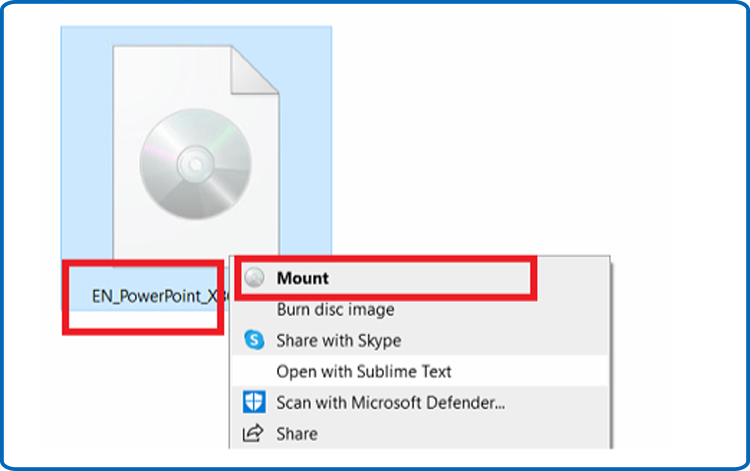This screenshot has height=471, width=750.
Task: Click the Microsoft Defender shield icon
Action: click(254, 402)
